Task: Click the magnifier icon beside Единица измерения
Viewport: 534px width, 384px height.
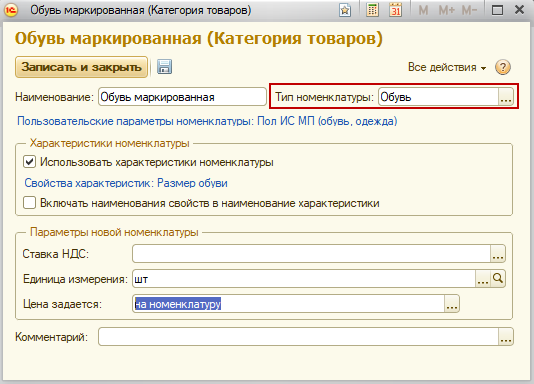Action: 498,279
